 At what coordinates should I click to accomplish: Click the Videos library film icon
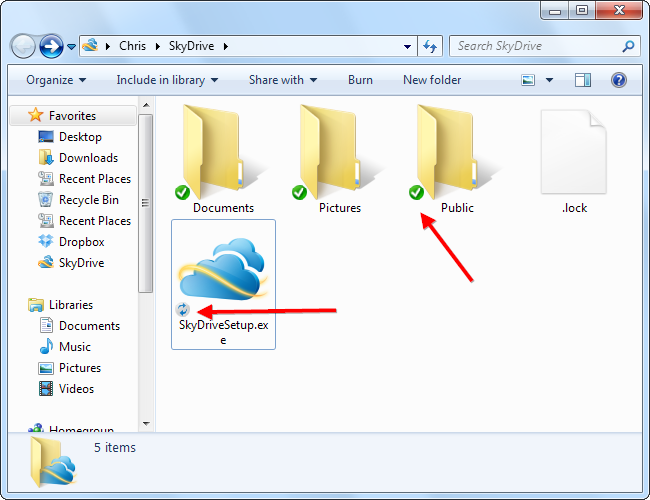46,389
